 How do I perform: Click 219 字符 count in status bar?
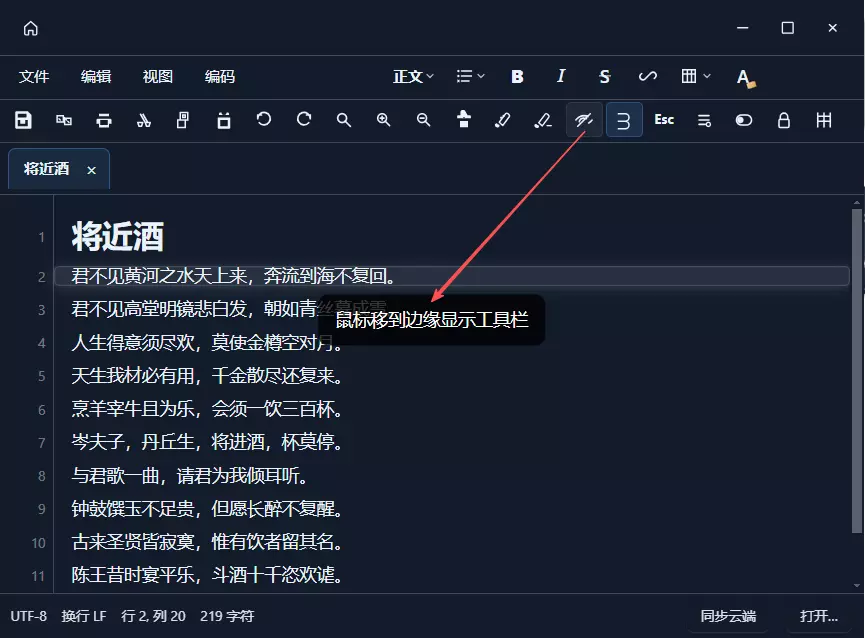point(227,616)
